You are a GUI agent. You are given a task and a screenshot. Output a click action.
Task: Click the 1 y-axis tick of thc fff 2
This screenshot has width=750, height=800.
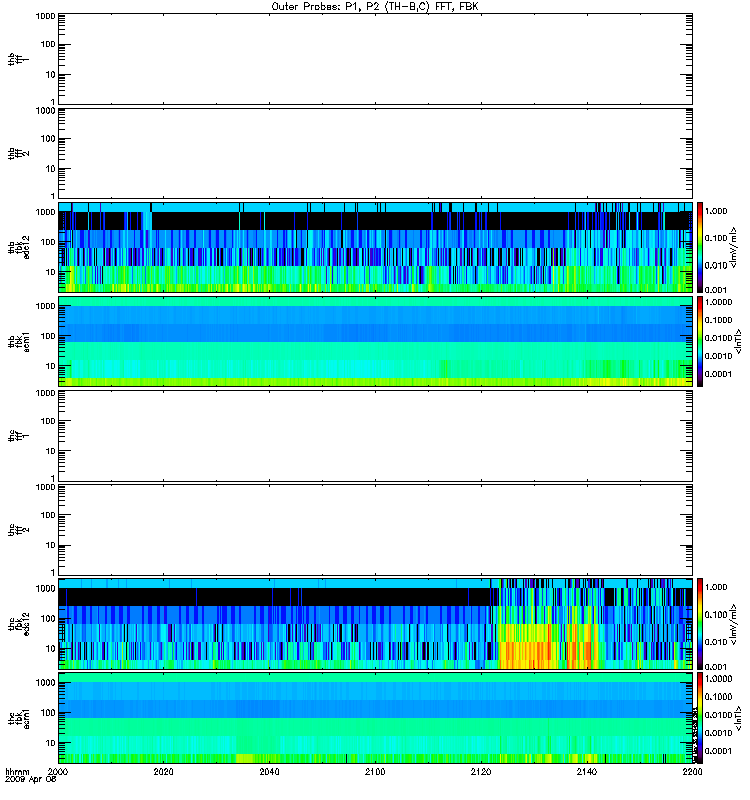tap(53, 572)
